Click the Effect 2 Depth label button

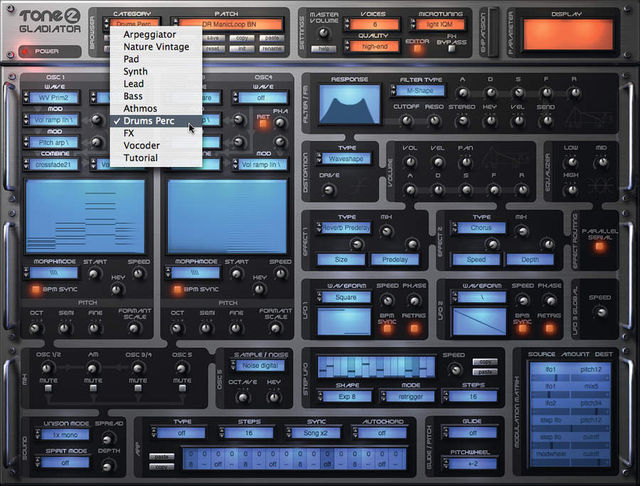click(x=530, y=260)
